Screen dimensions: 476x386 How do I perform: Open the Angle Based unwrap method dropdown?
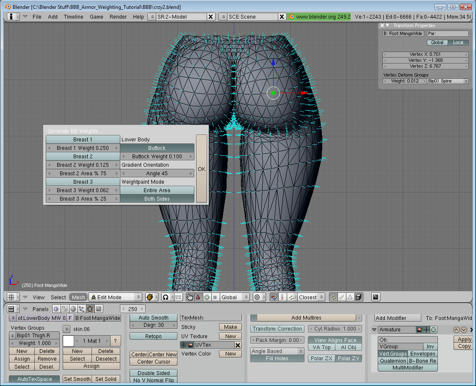(x=277, y=351)
